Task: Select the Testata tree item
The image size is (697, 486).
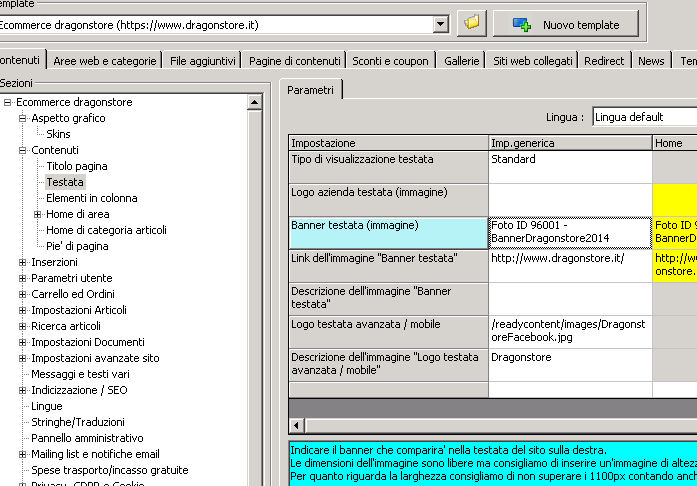Action: (65, 182)
